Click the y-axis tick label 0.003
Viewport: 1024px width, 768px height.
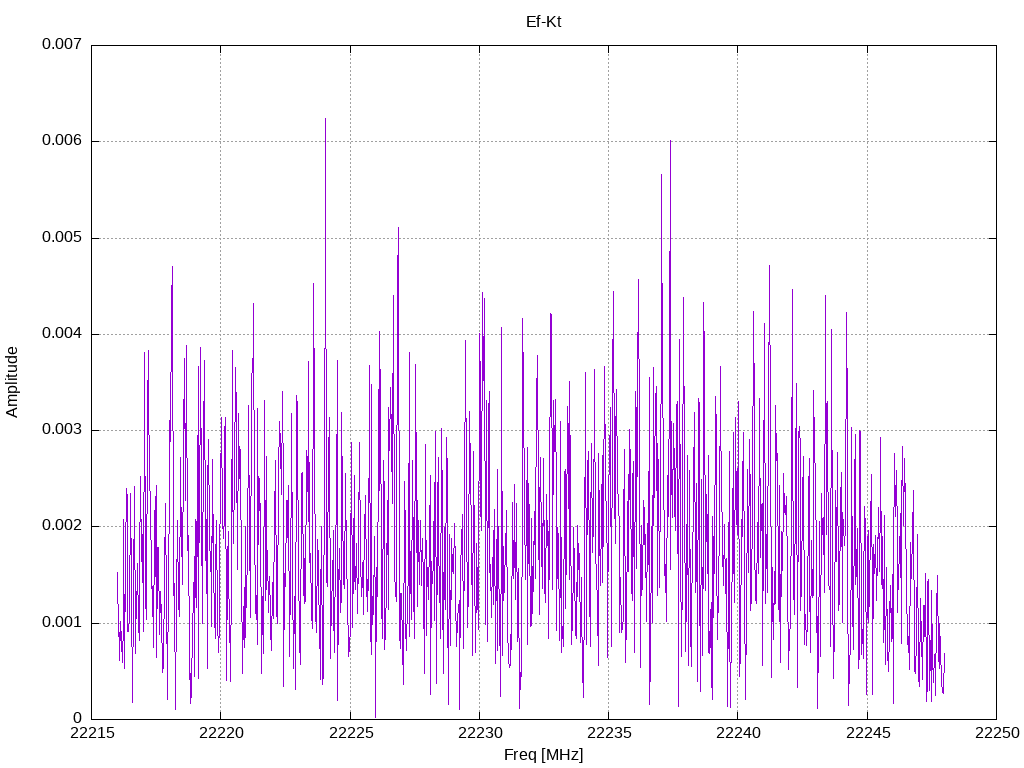pyautogui.click(x=62, y=429)
